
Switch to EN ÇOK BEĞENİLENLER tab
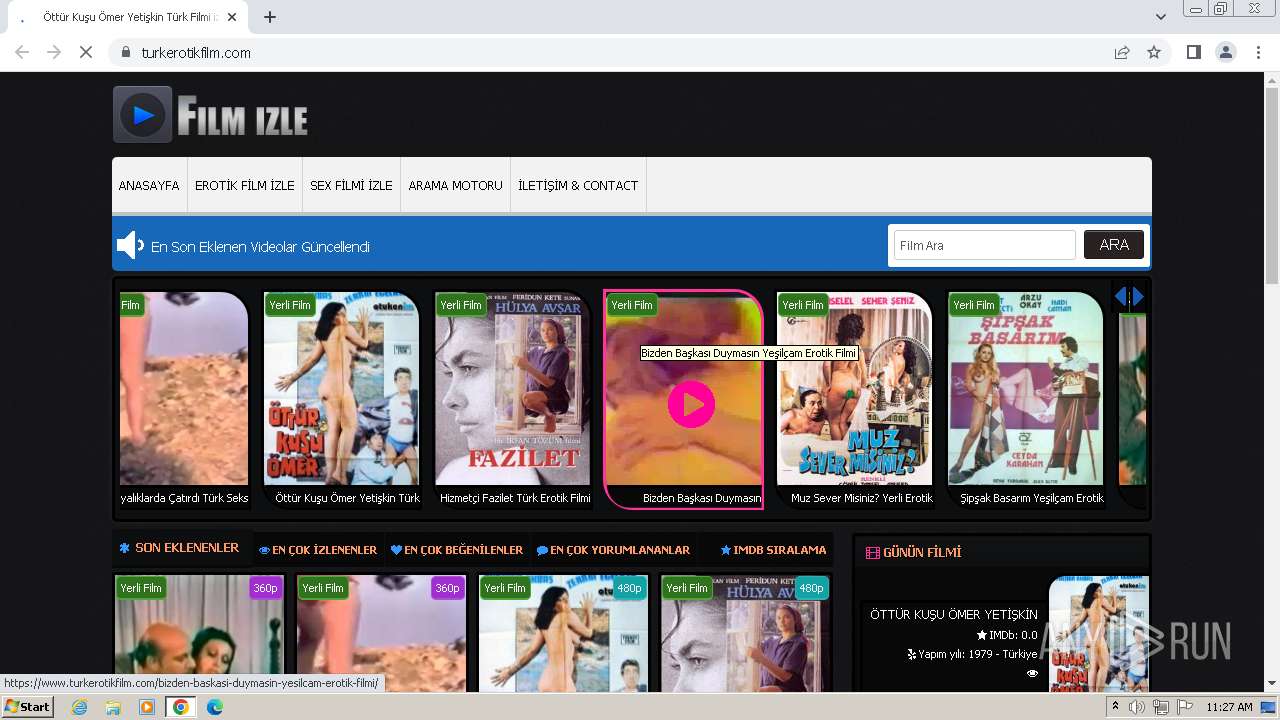point(457,550)
